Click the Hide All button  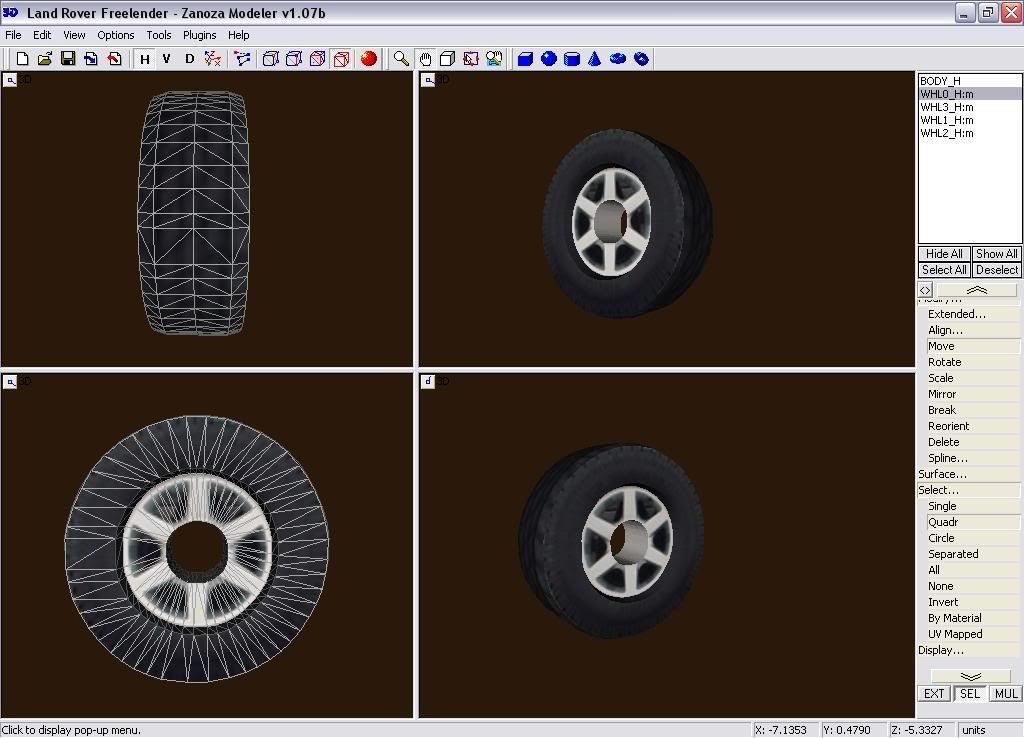(x=943, y=254)
